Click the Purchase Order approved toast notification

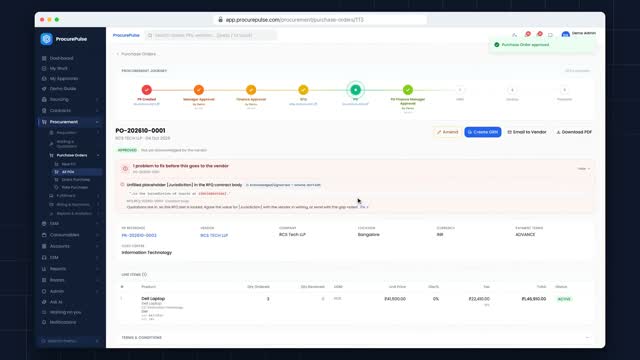[541, 45]
